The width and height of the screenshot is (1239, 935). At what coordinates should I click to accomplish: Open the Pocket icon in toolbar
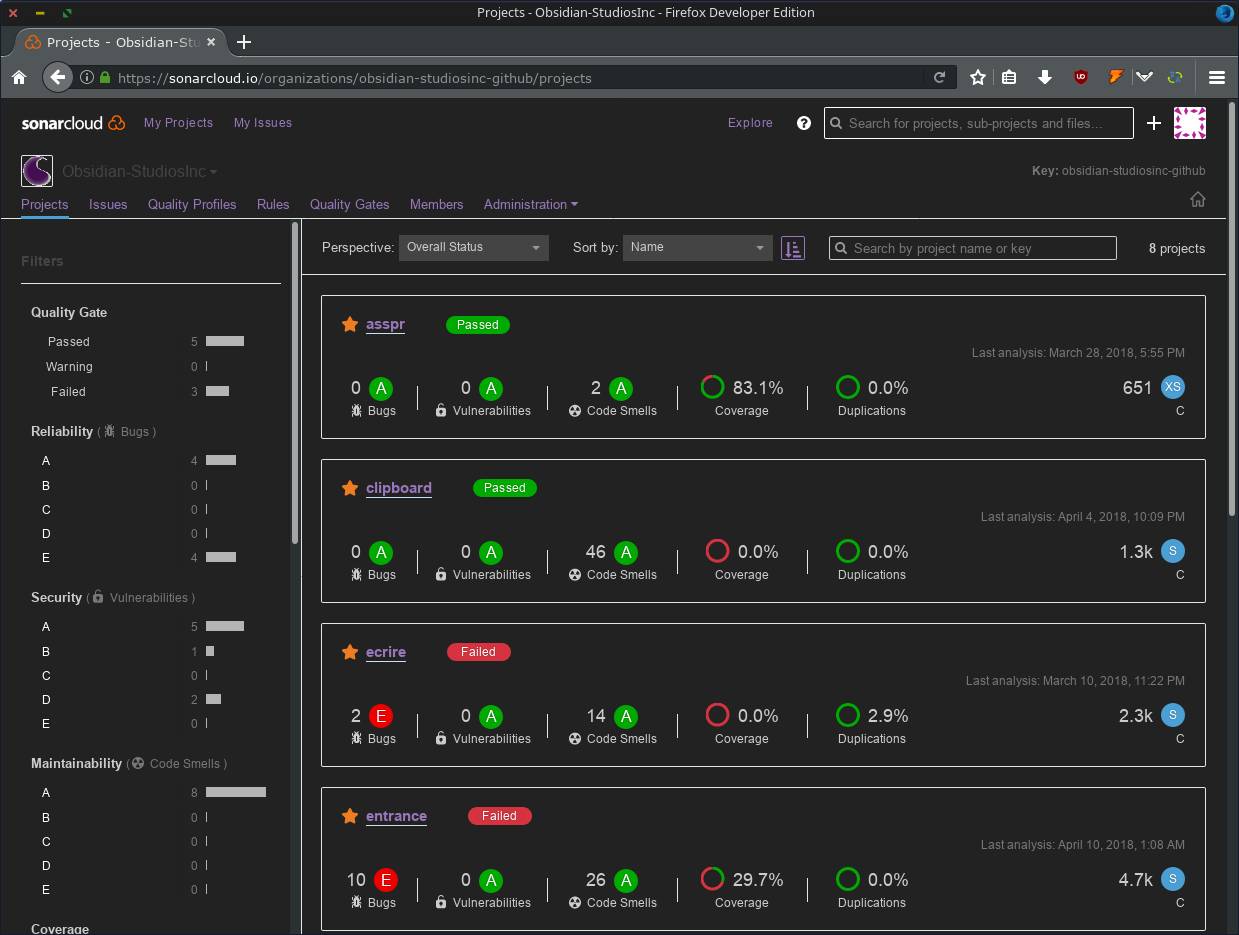click(x=1145, y=77)
